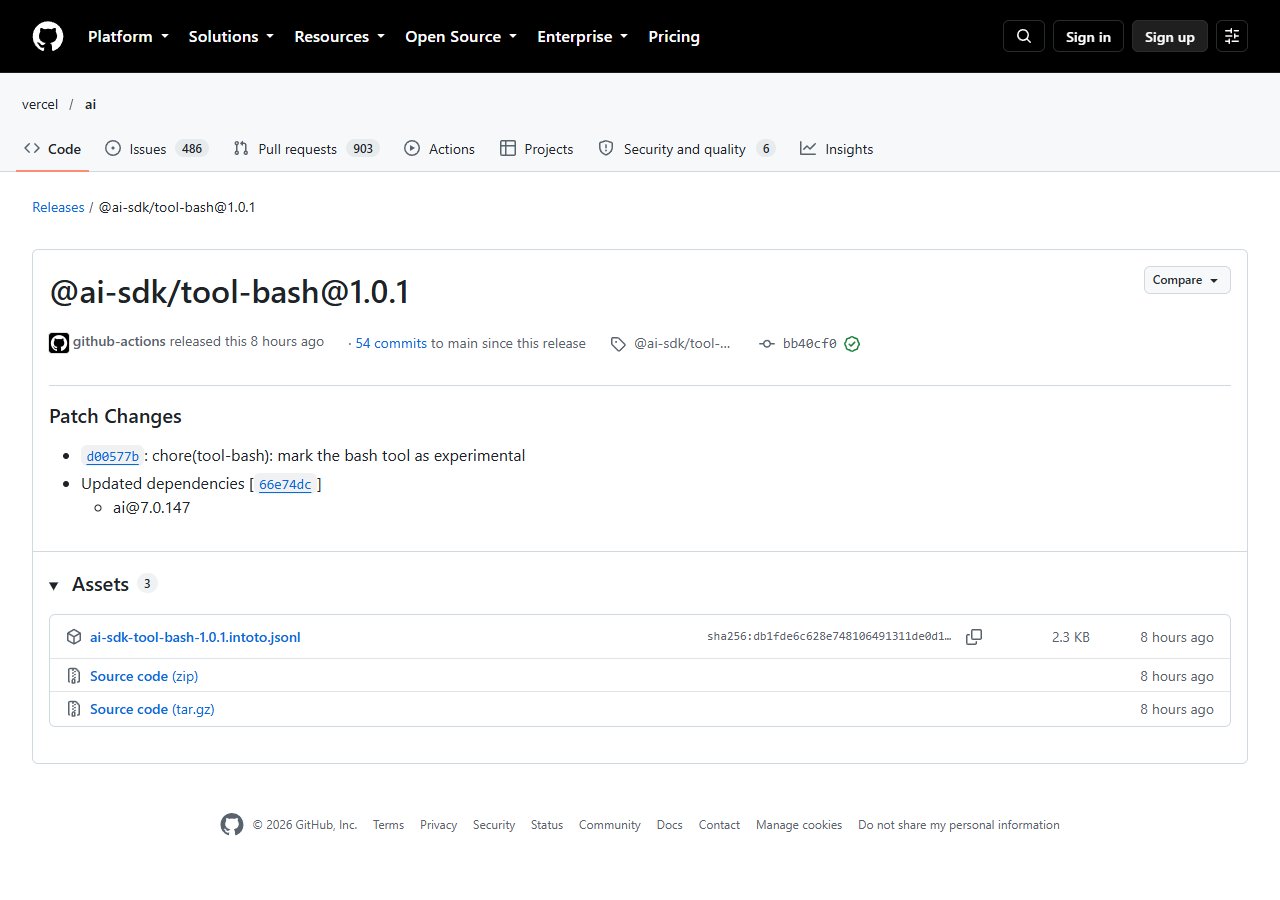Viewport: 1280px width, 900px height.
Task: Open the Actions tab
Action: (x=439, y=149)
